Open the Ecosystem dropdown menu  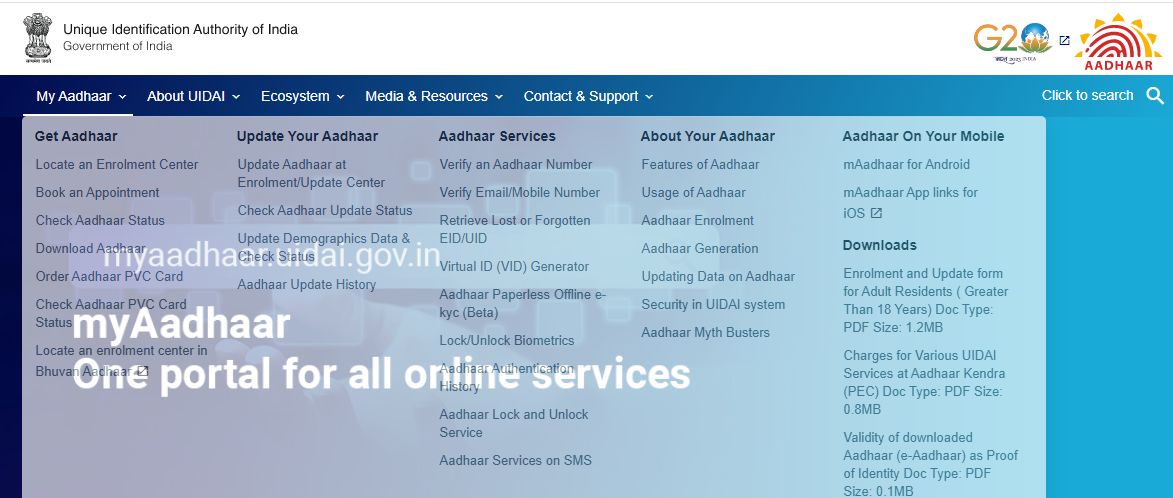(x=302, y=96)
